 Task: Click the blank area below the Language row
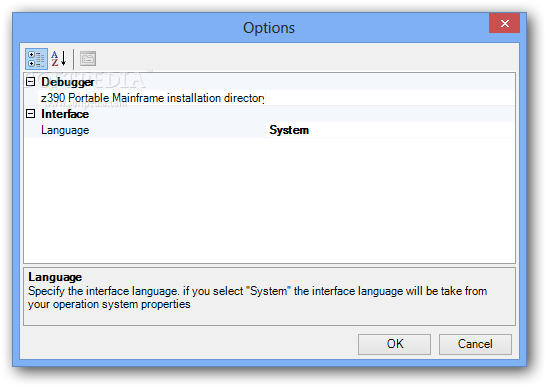(x=269, y=200)
